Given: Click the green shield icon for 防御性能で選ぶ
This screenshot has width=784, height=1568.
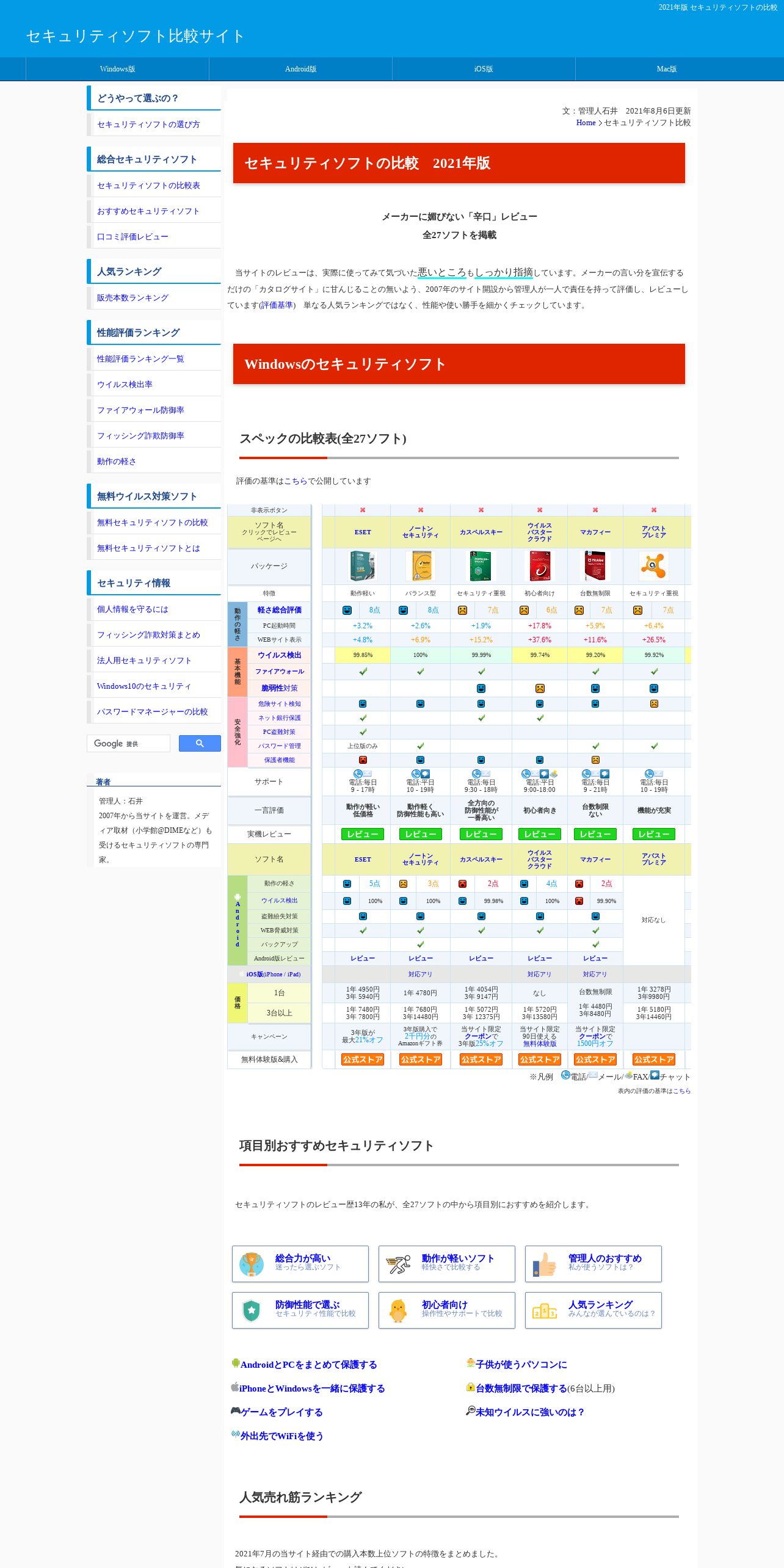Looking at the screenshot, I should pyautogui.click(x=251, y=1310).
